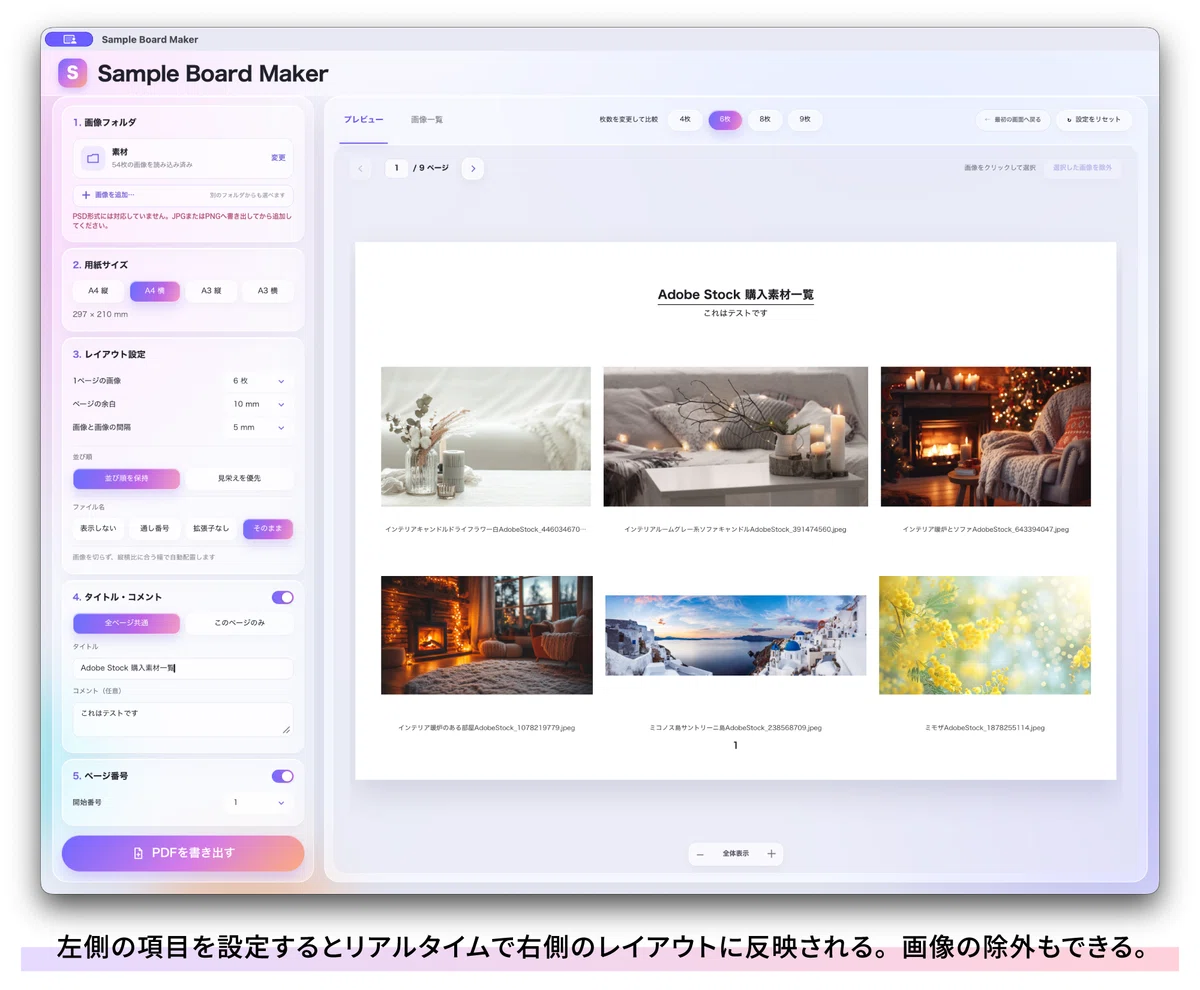This screenshot has width=1200, height=990.
Task: Select A3 縦 paper size
Action: pos(211,291)
